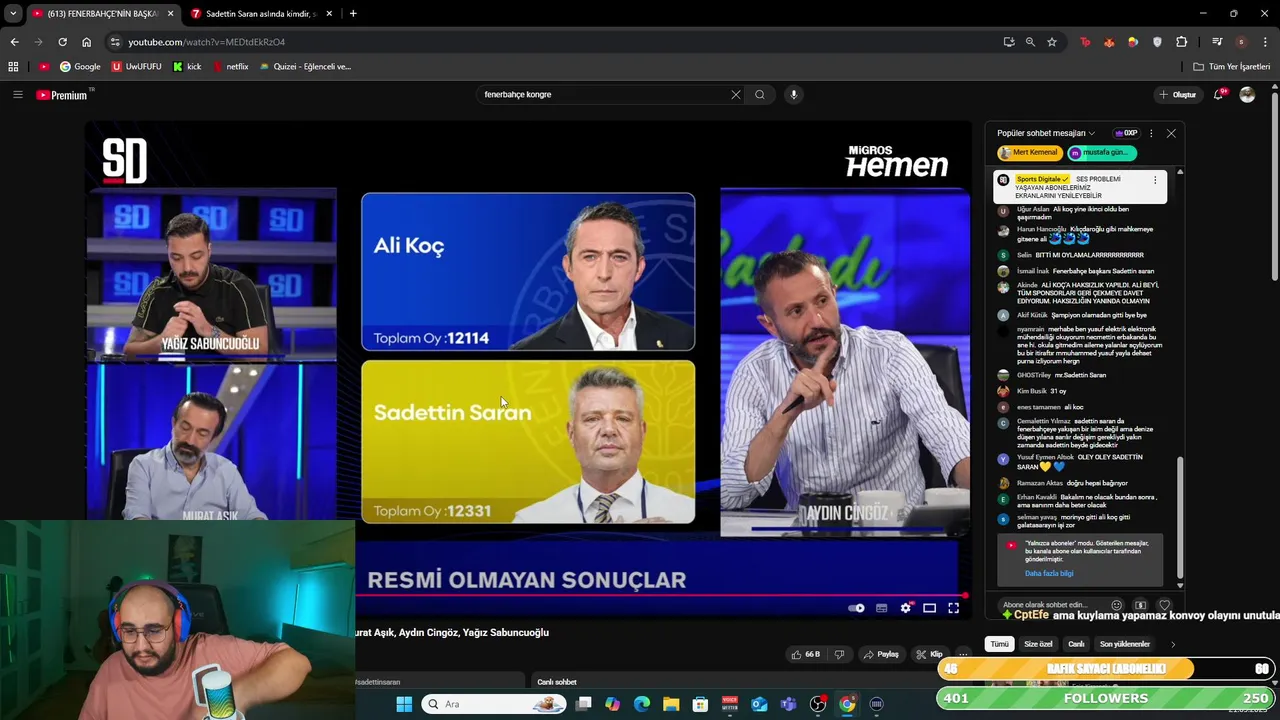Enter fullscreen on the video player
This screenshot has width=1280, height=720.
(x=954, y=608)
